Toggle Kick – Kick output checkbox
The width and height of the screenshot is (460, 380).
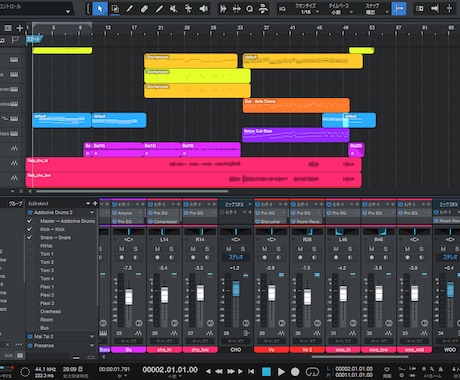(30, 229)
